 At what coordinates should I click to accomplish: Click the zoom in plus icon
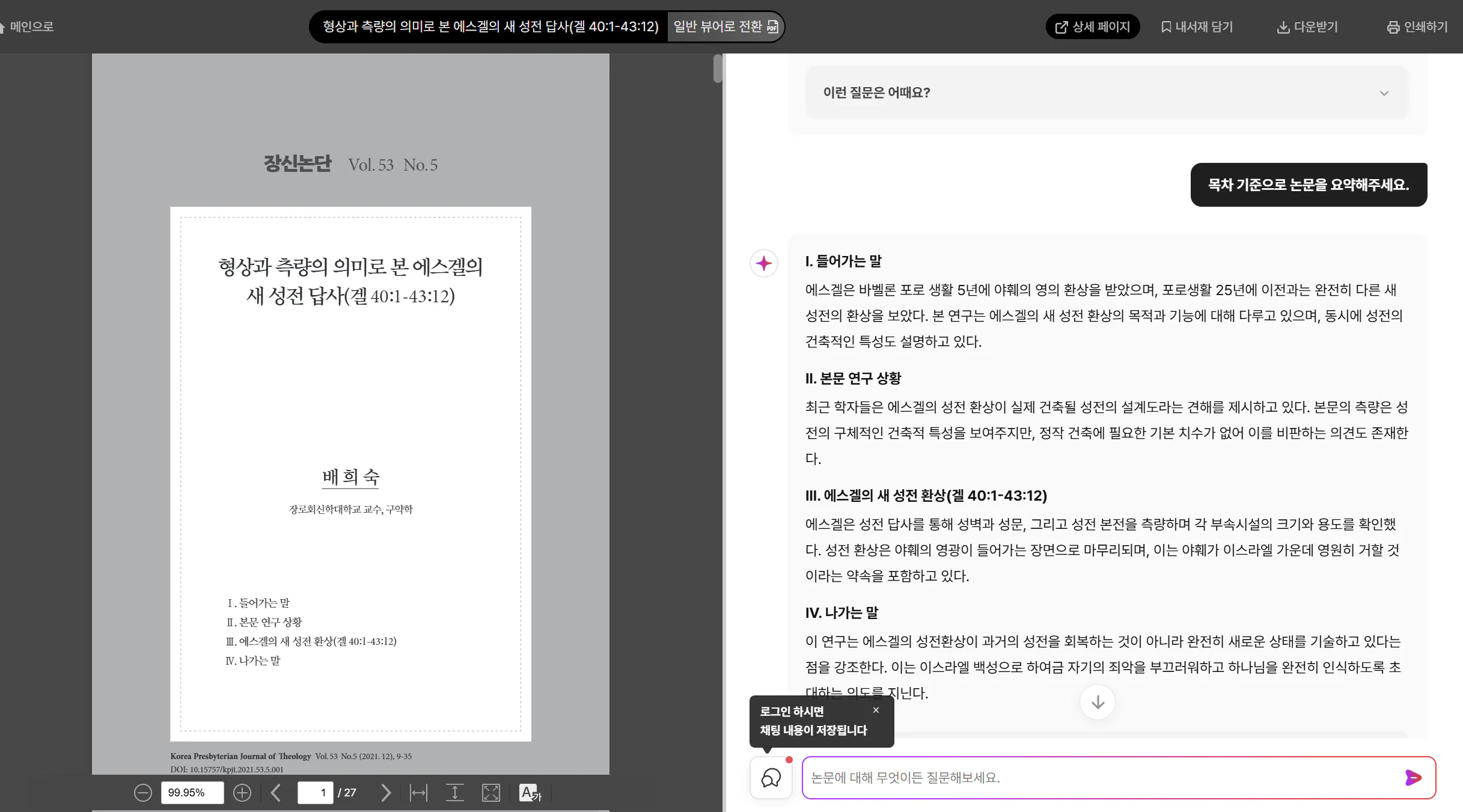(242, 793)
